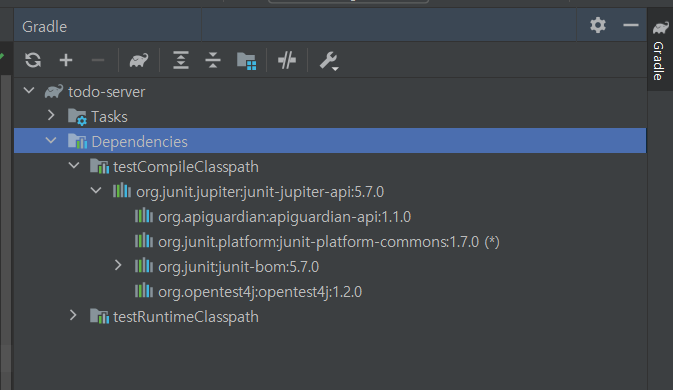Image resolution: width=673 pixels, height=390 pixels.
Task: Detach external project with minus icon
Action: coord(98,60)
